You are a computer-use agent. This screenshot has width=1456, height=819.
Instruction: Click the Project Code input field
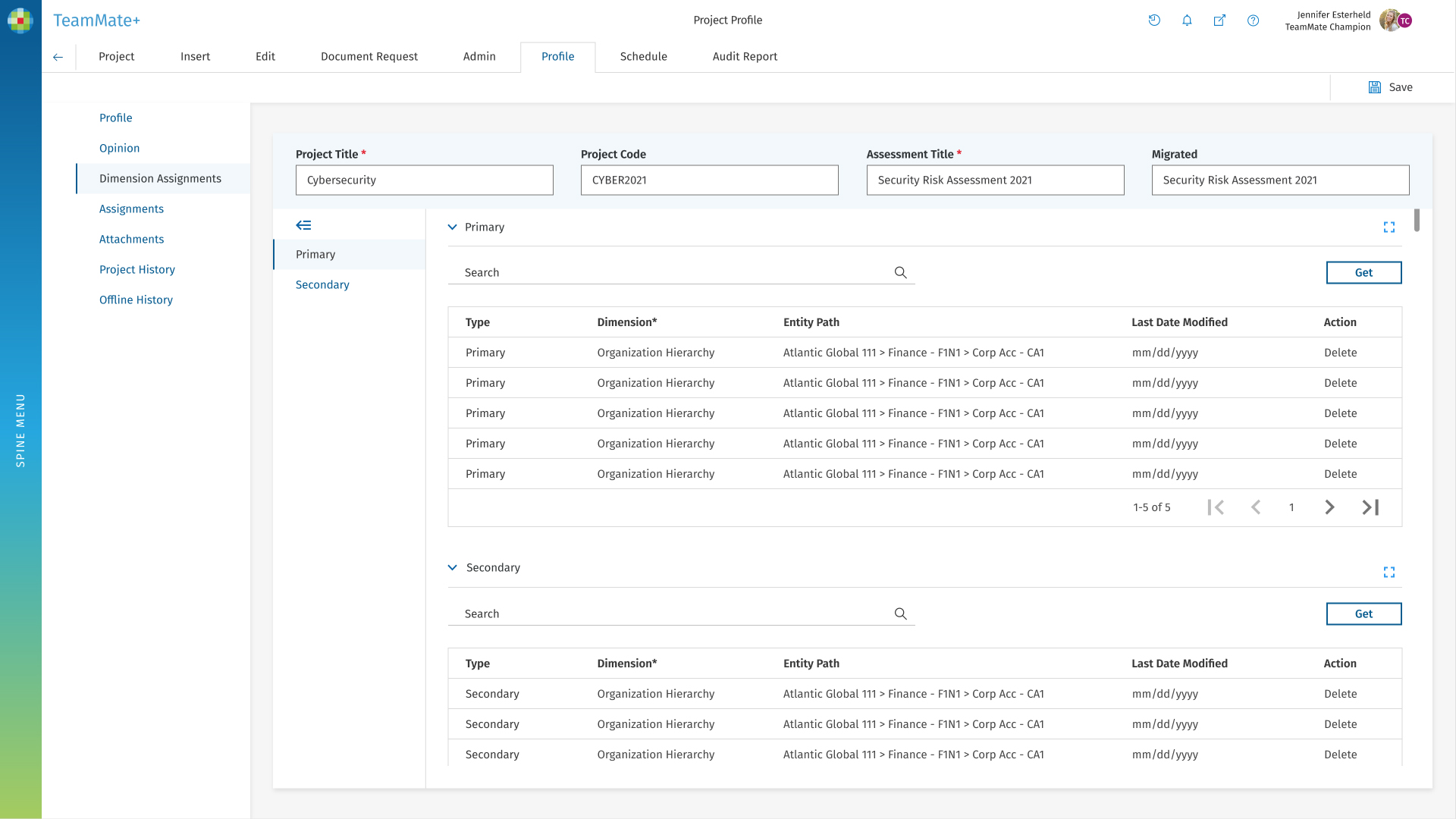709,180
